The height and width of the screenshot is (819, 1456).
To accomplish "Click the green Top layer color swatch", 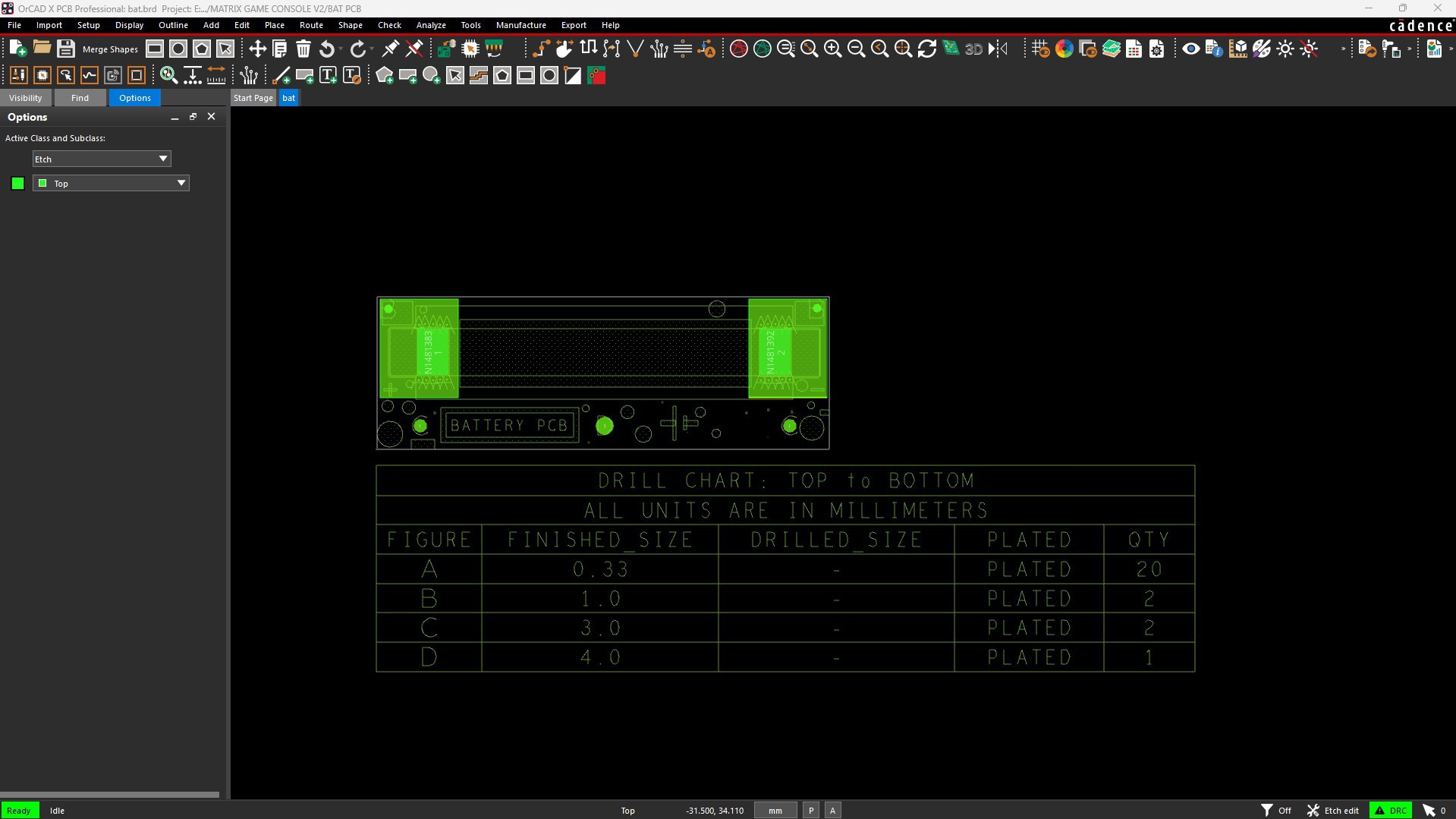I will (x=17, y=184).
